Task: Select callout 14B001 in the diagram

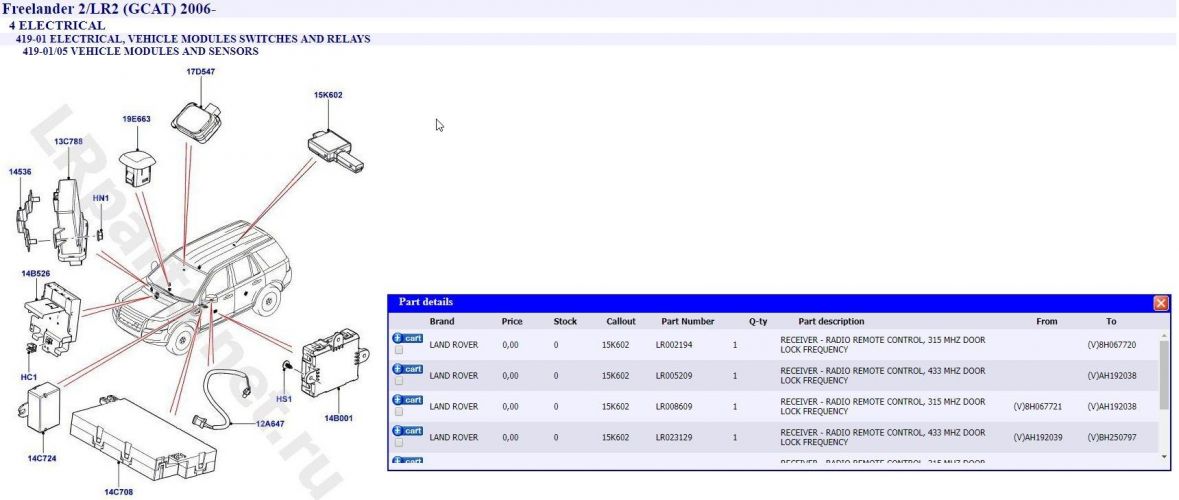Action: [x=338, y=418]
